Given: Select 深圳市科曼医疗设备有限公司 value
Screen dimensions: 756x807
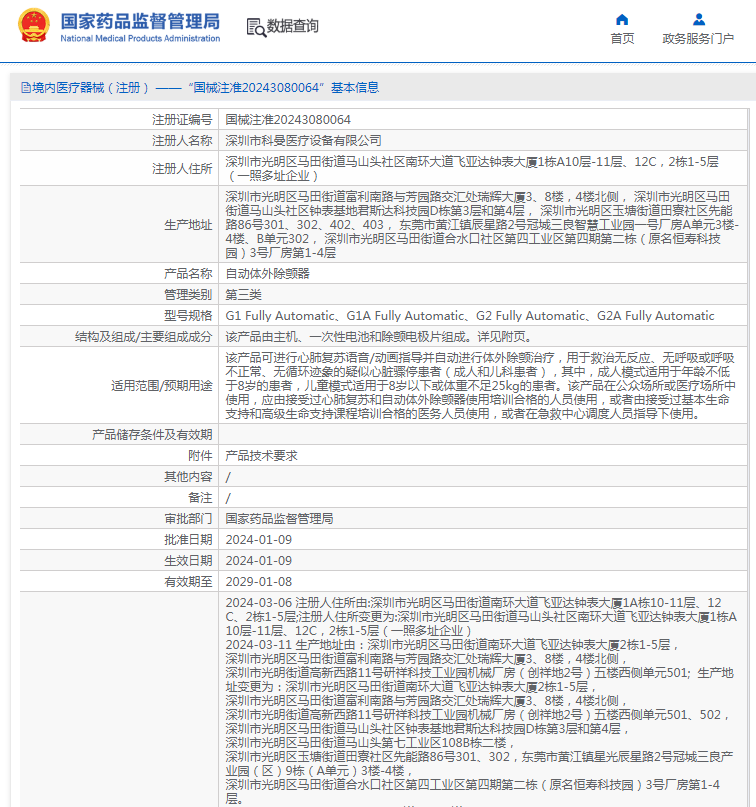Looking at the screenshot, I should click(x=303, y=141).
